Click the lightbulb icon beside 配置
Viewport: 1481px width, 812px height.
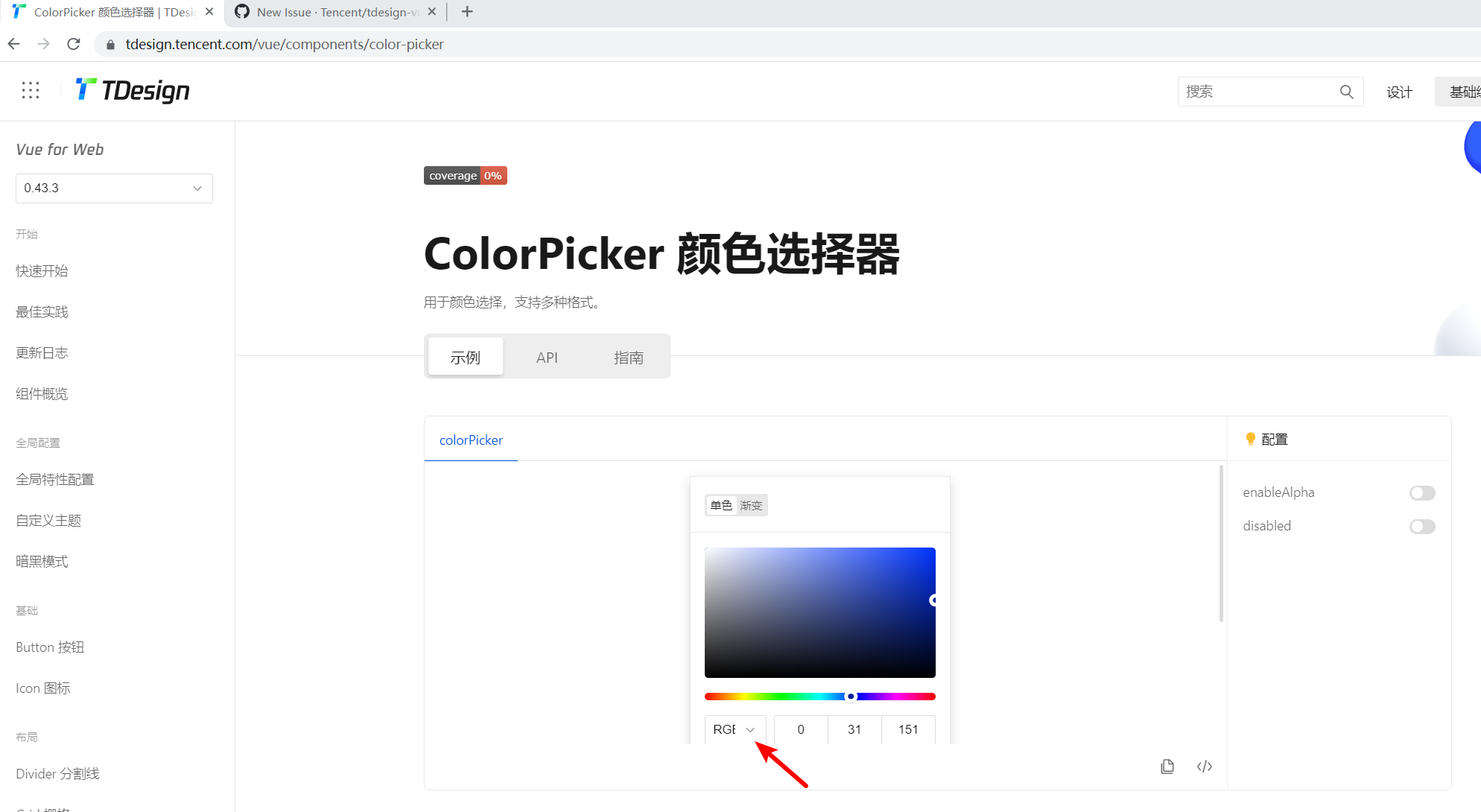point(1251,439)
